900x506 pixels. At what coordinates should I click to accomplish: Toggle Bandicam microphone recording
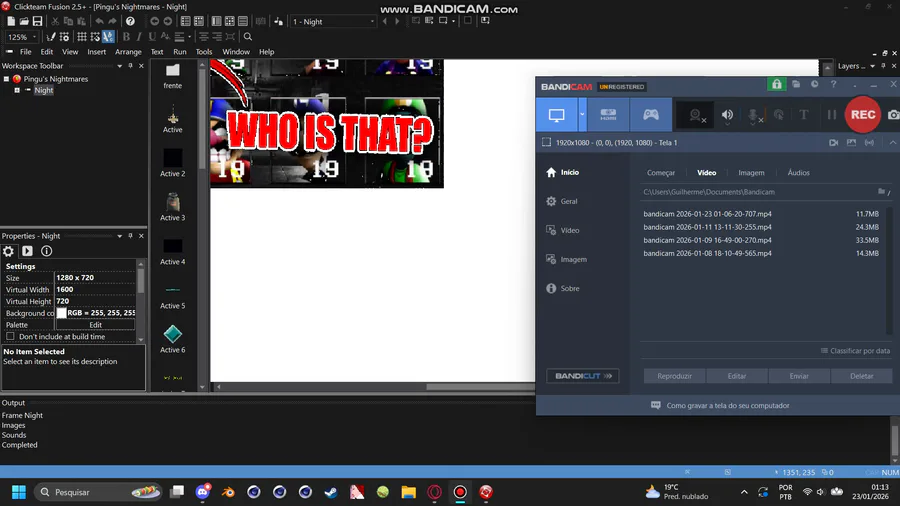coord(754,115)
